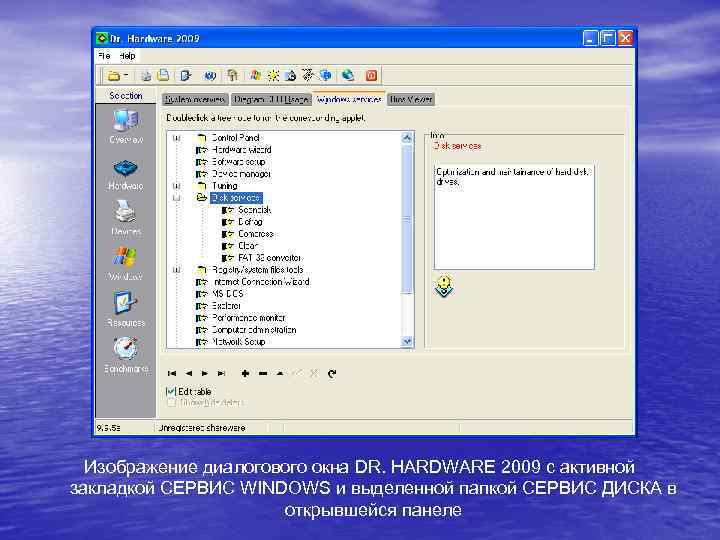This screenshot has width=720, height=540.
Task: Switch to the System overview tab
Action: coord(195,99)
